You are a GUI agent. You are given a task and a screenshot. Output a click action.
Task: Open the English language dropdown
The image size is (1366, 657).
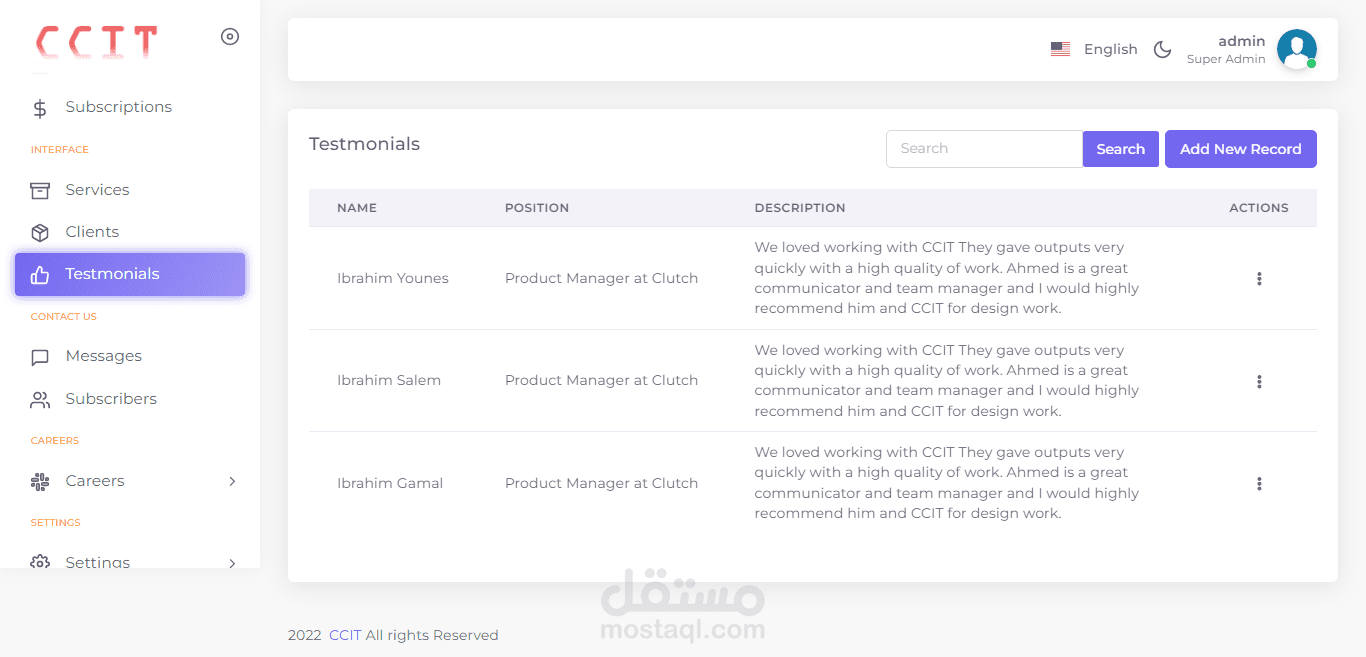[x=1094, y=49]
